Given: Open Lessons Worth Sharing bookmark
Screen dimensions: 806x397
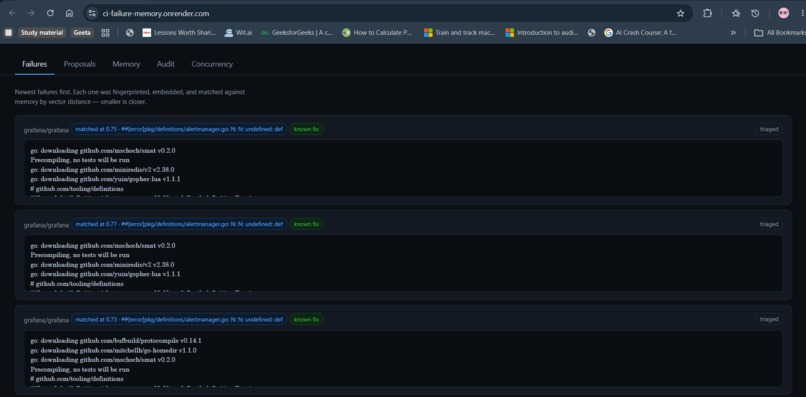Looking at the screenshot, I should [179, 32].
